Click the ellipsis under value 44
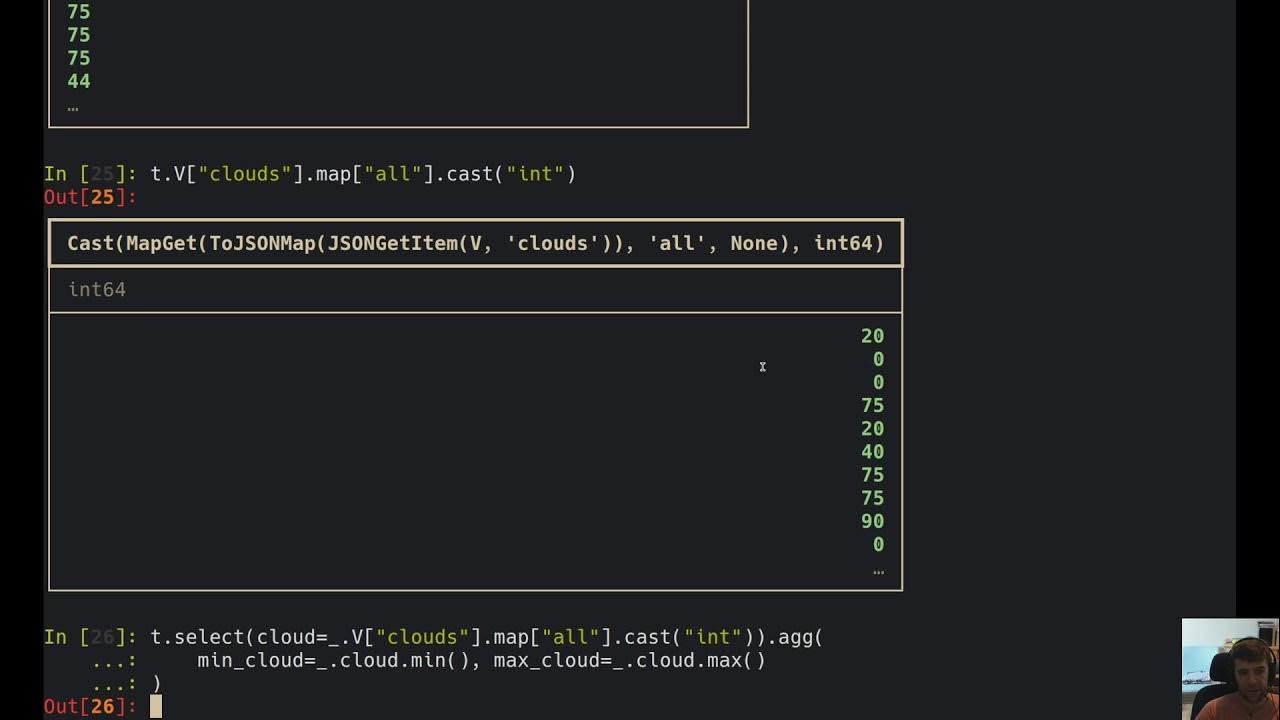This screenshot has width=1280, height=720. coord(73,106)
